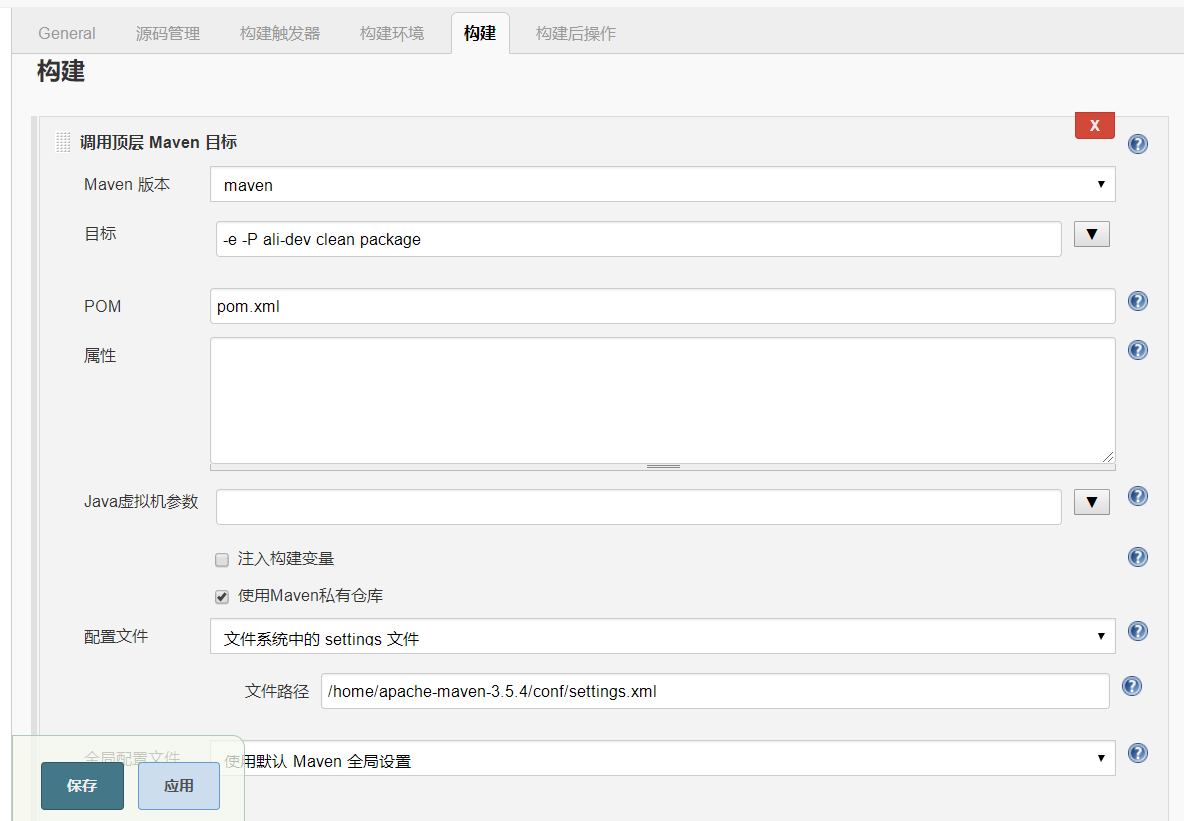Screen dimensions: 1184x821
Task: Switch to the General tab
Action: click(66, 33)
